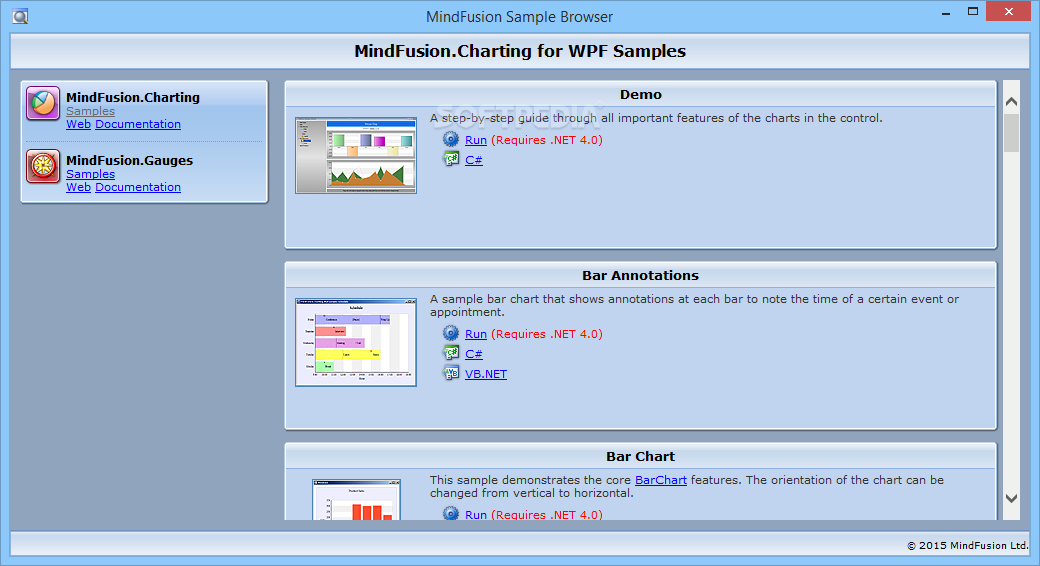The height and width of the screenshot is (566, 1040).
Task: Open C# source link for Demo
Action: point(474,160)
